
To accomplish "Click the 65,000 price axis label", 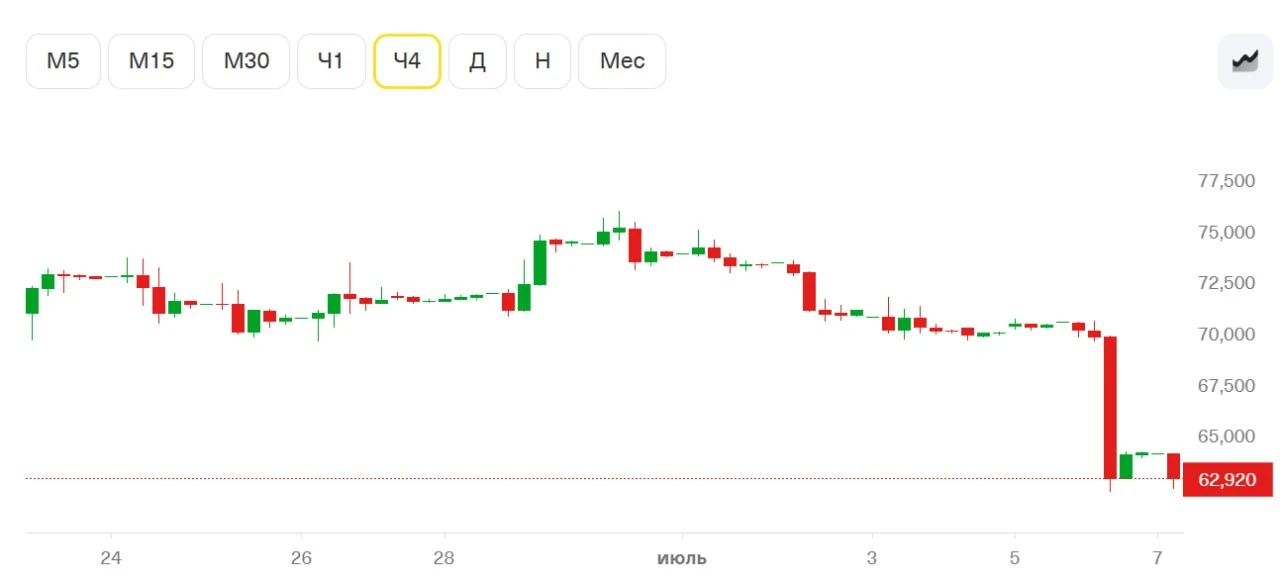I will pyautogui.click(x=1226, y=436).
